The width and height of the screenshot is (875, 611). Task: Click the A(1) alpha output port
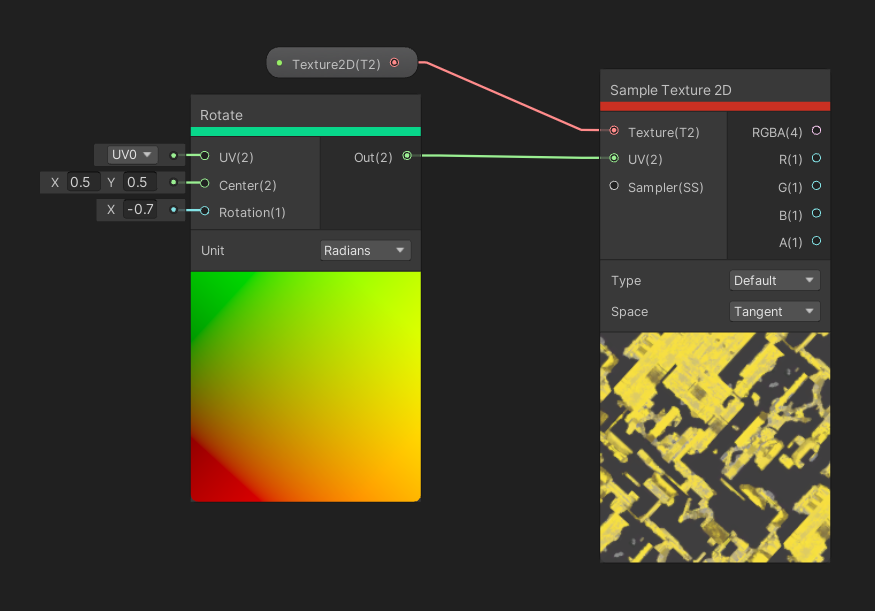(817, 241)
